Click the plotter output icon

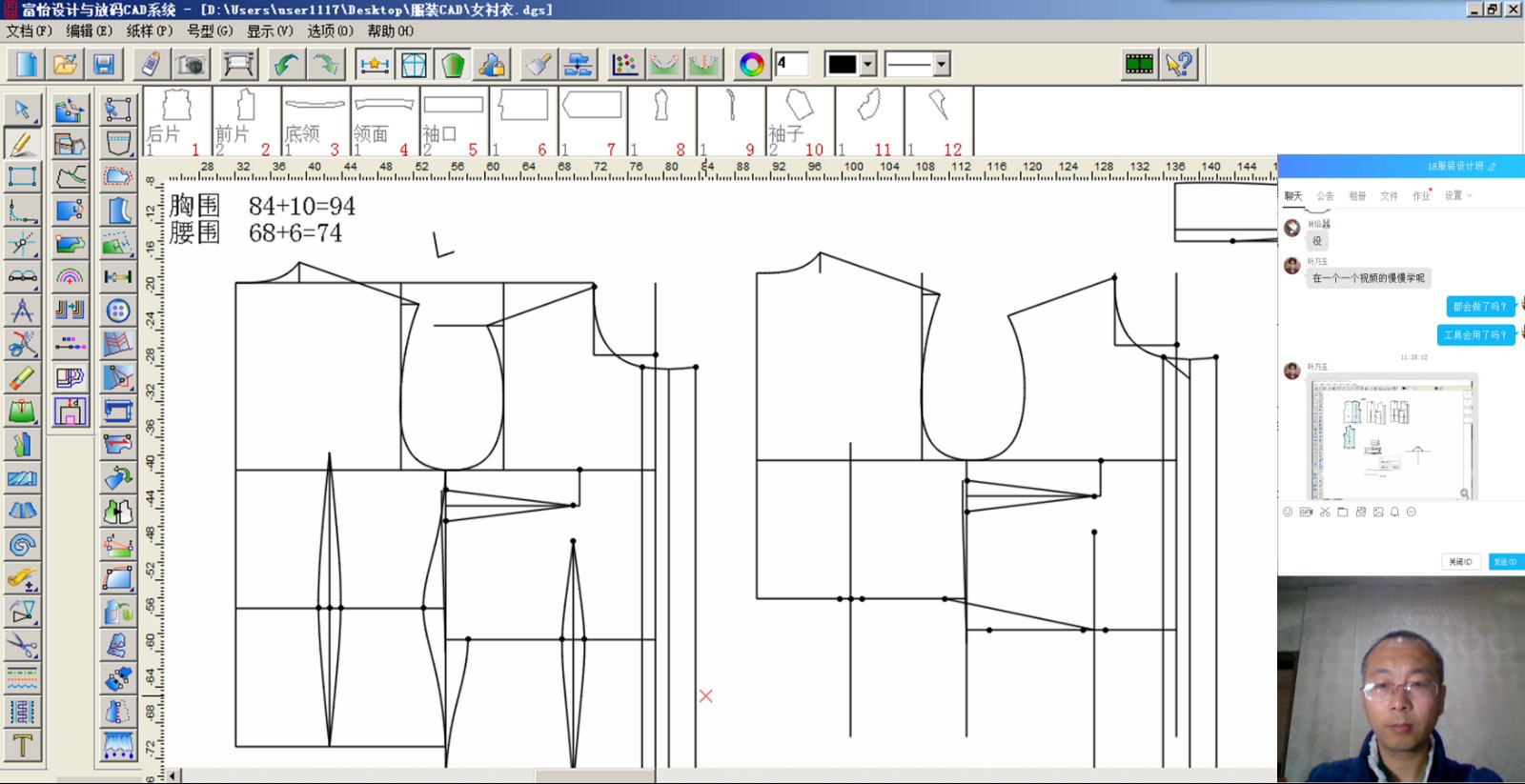pyautogui.click(x=238, y=65)
